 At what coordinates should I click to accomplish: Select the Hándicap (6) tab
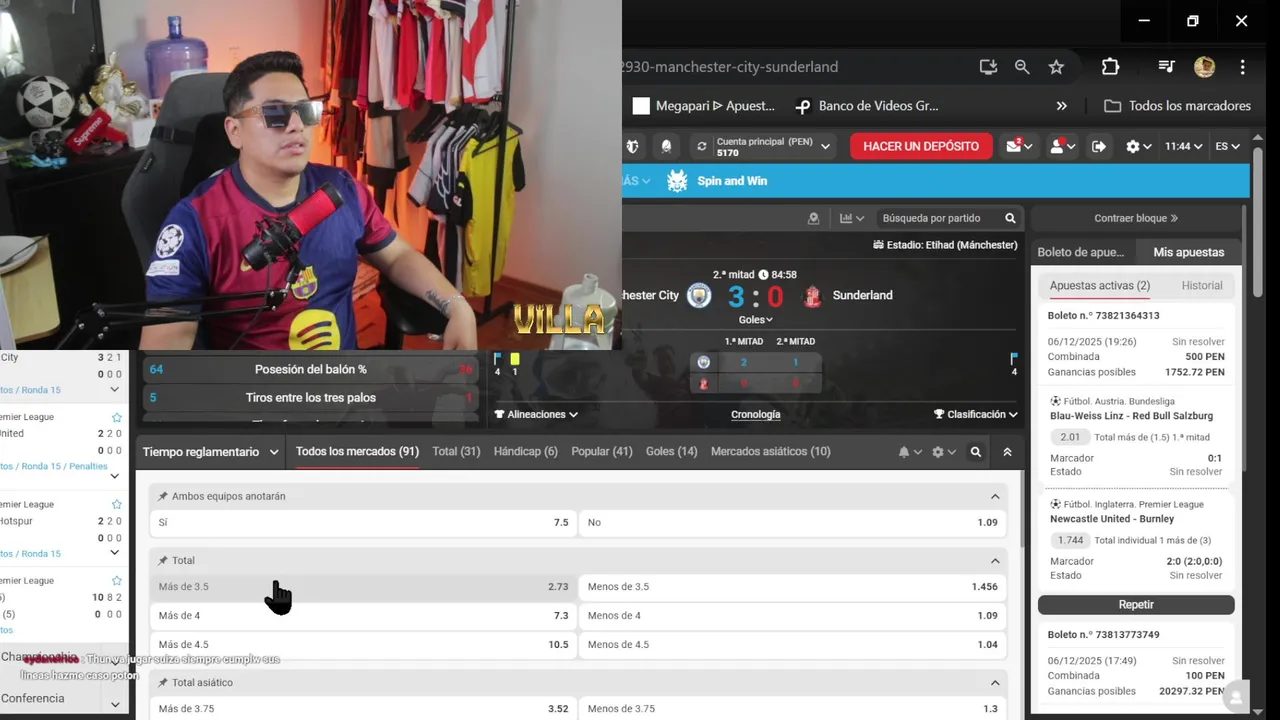click(525, 452)
